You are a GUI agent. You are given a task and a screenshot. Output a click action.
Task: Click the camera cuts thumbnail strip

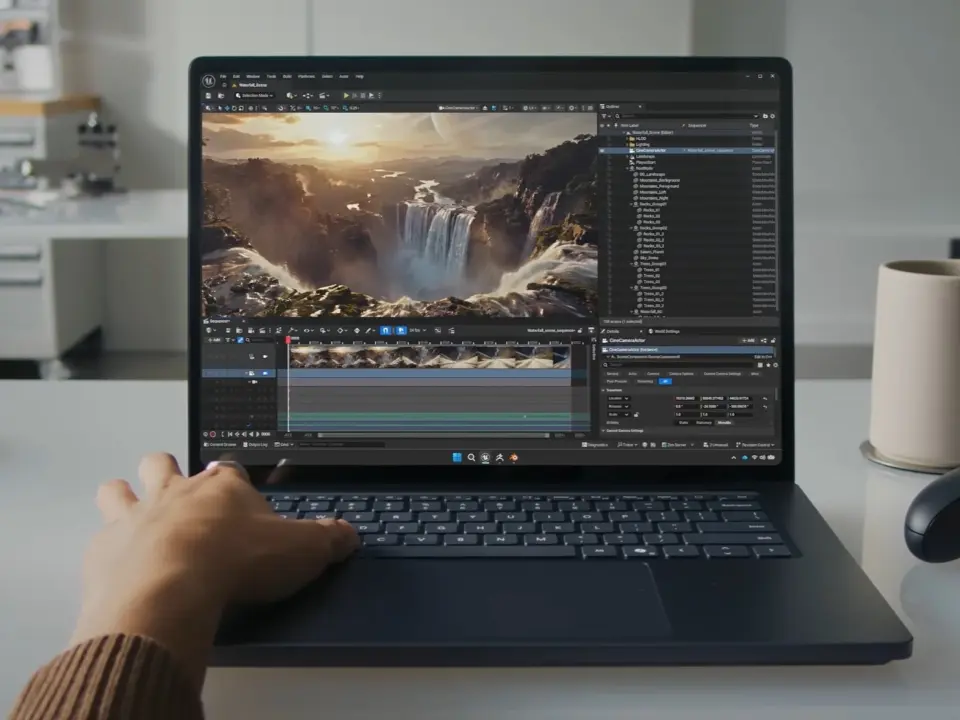[430, 356]
